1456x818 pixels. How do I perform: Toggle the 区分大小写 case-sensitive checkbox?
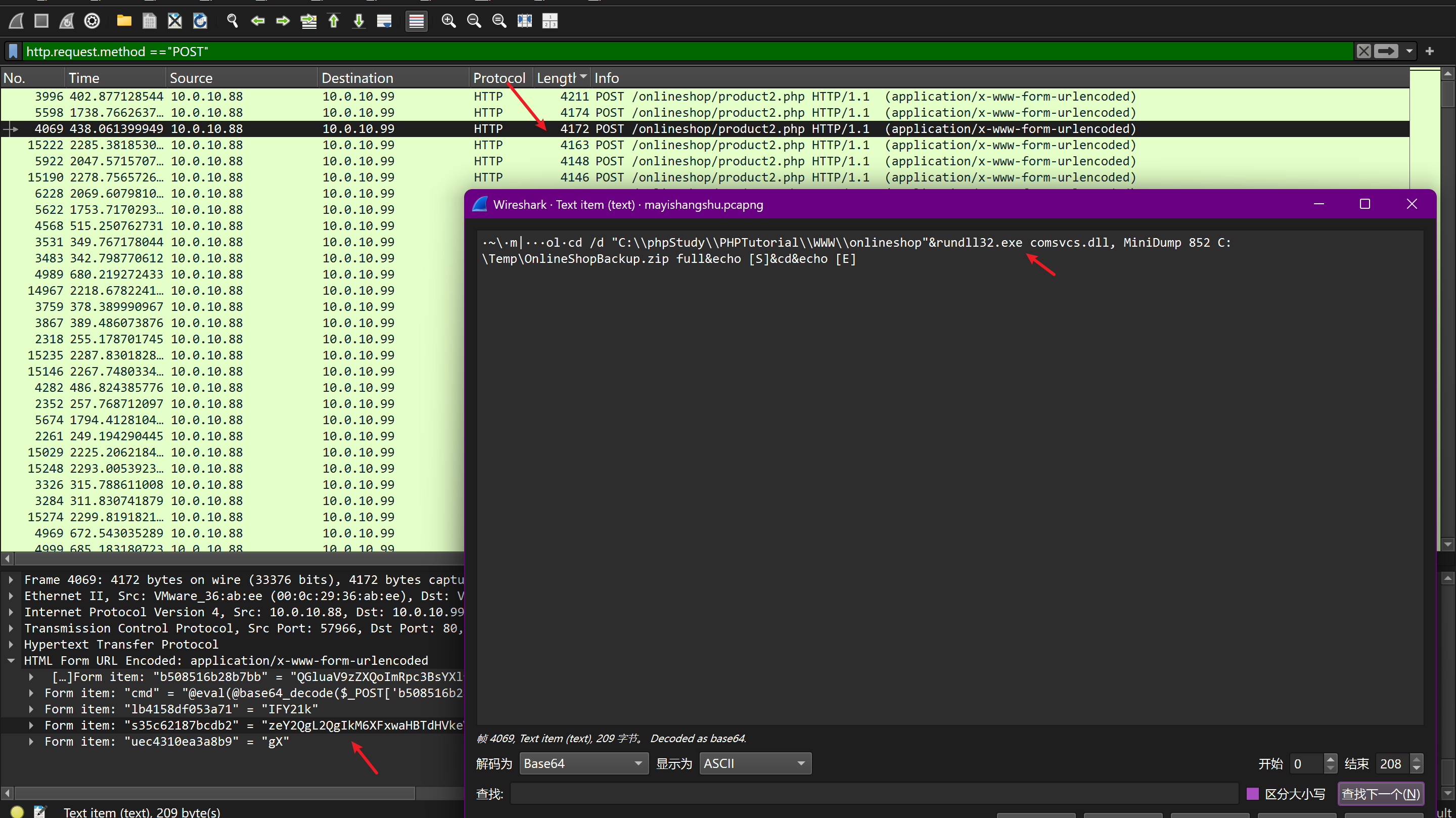pos(1253,794)
